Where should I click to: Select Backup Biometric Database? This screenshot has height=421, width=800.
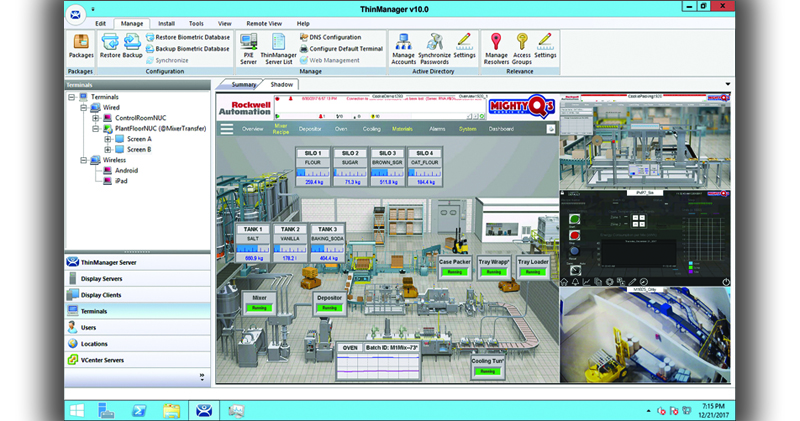point(188,48)
